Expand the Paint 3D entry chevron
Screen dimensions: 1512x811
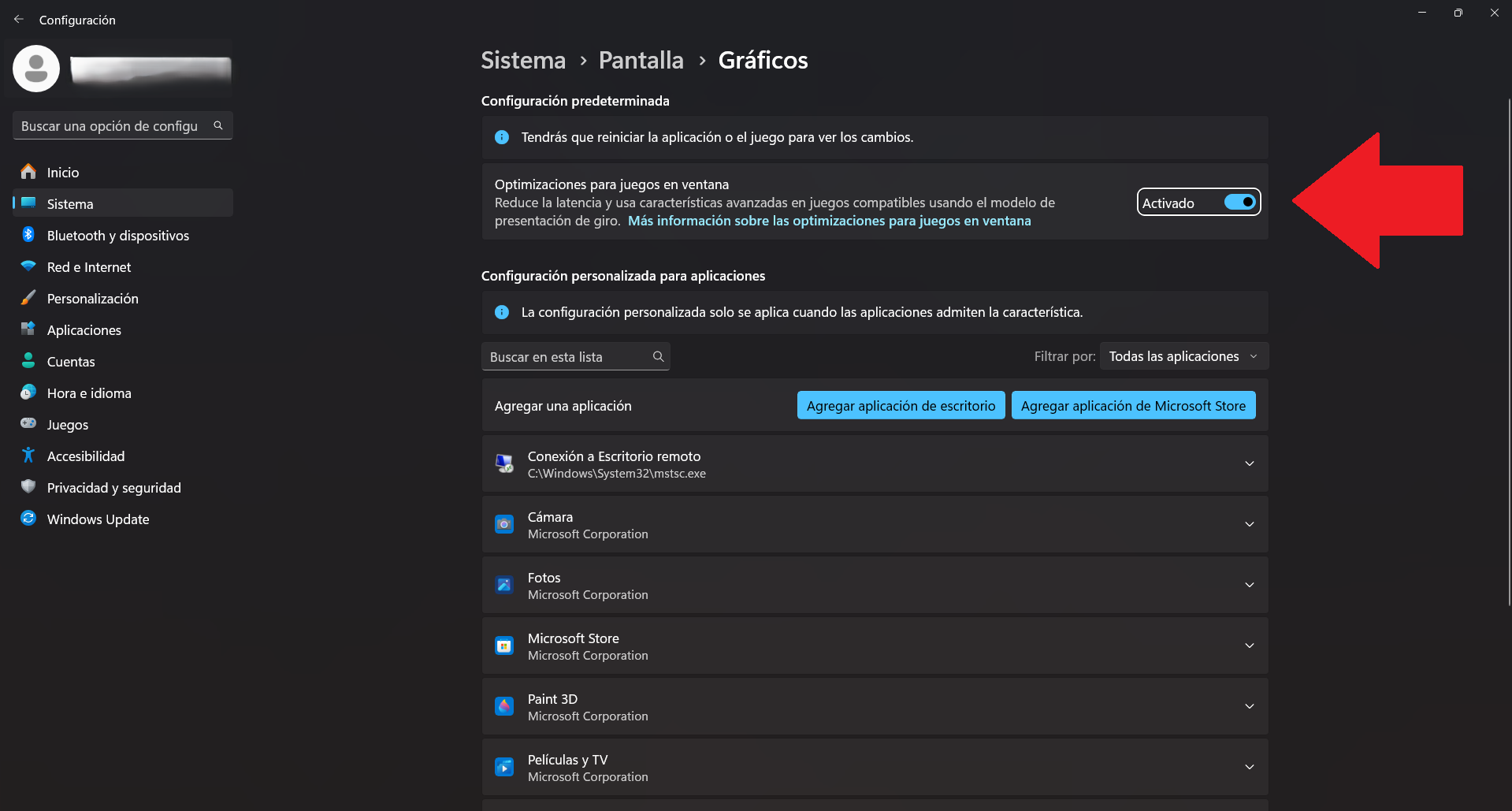point(1249,706)
